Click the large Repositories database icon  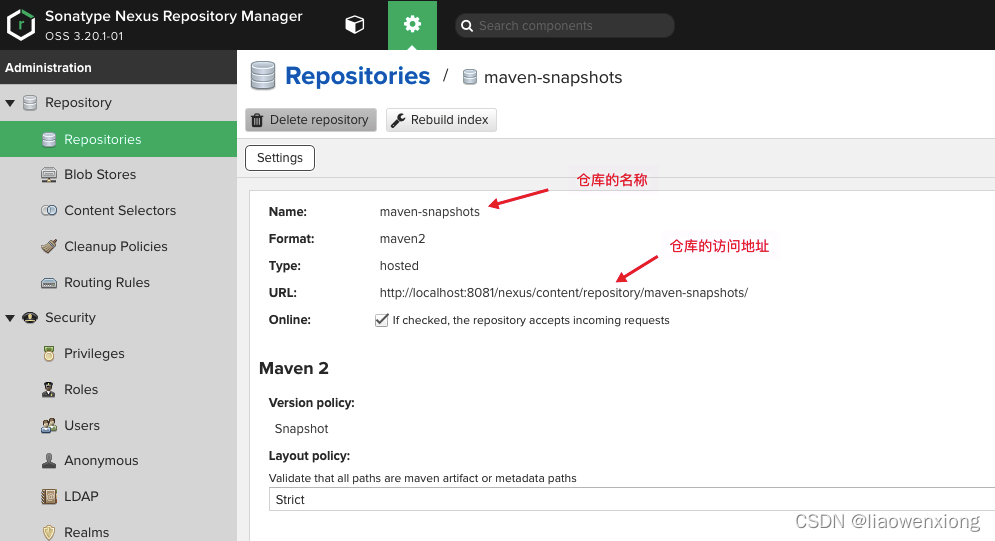click(x=263, y=75)
